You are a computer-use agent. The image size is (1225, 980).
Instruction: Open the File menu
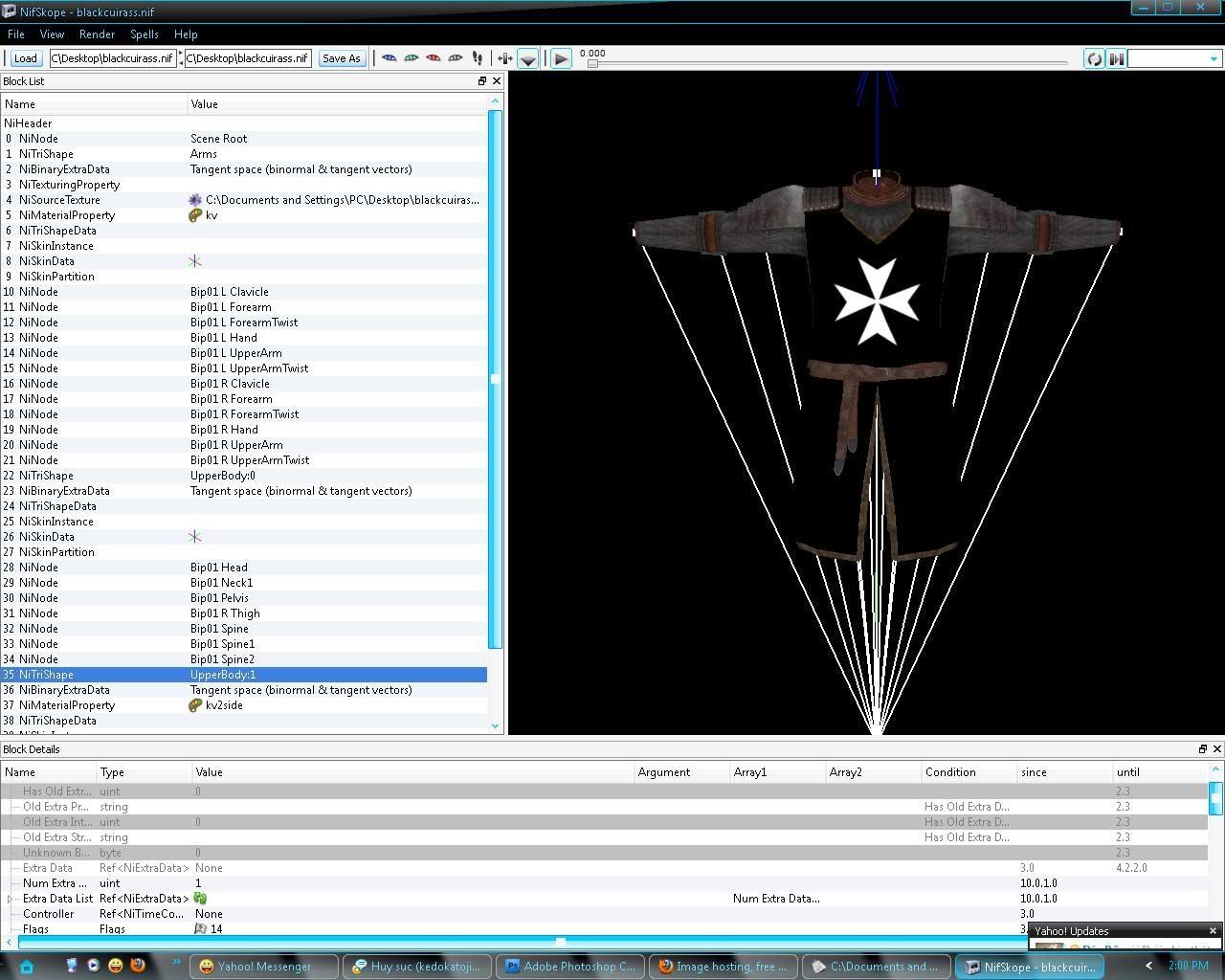(16, 34)
